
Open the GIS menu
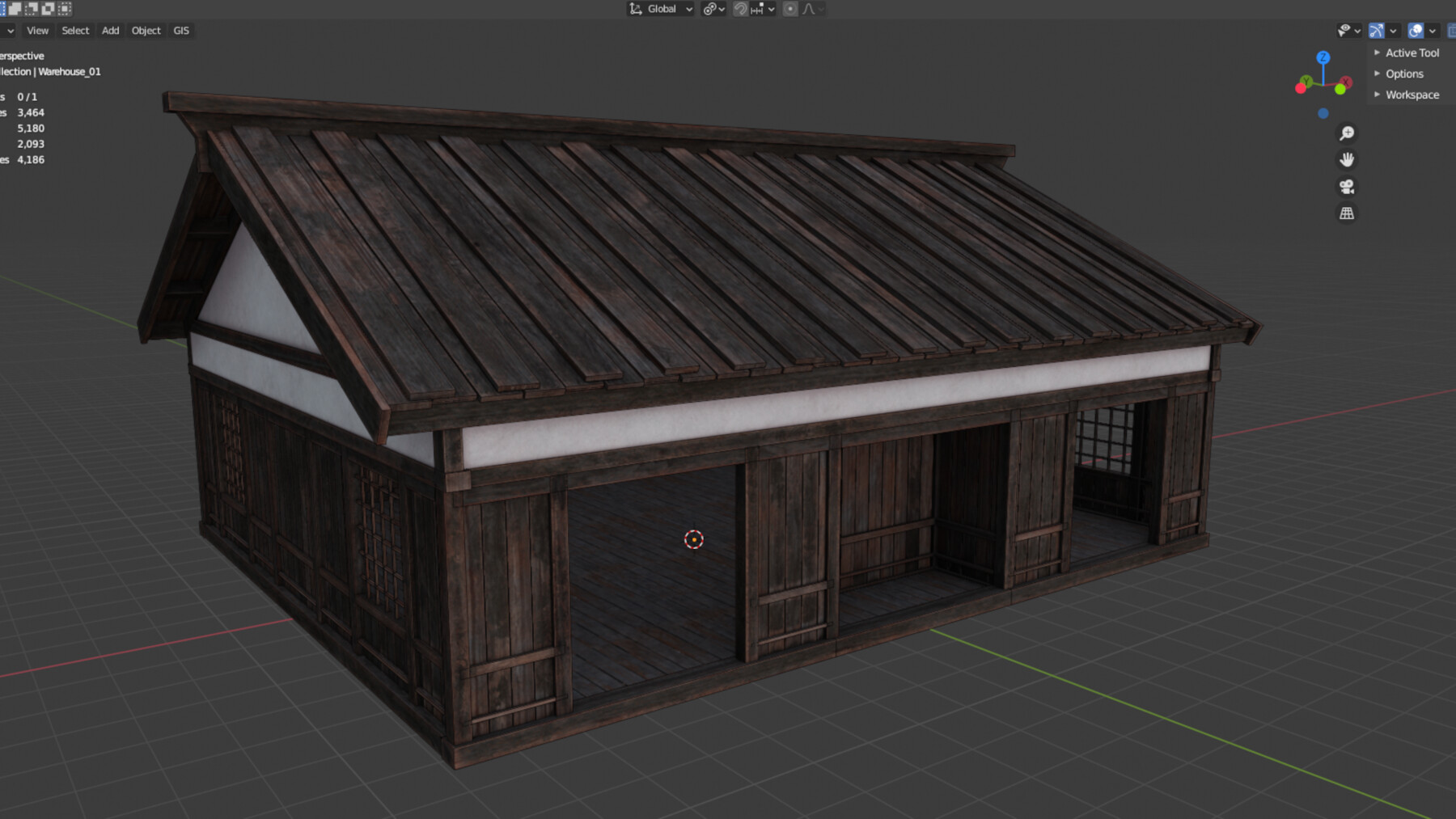coord(180,30)
